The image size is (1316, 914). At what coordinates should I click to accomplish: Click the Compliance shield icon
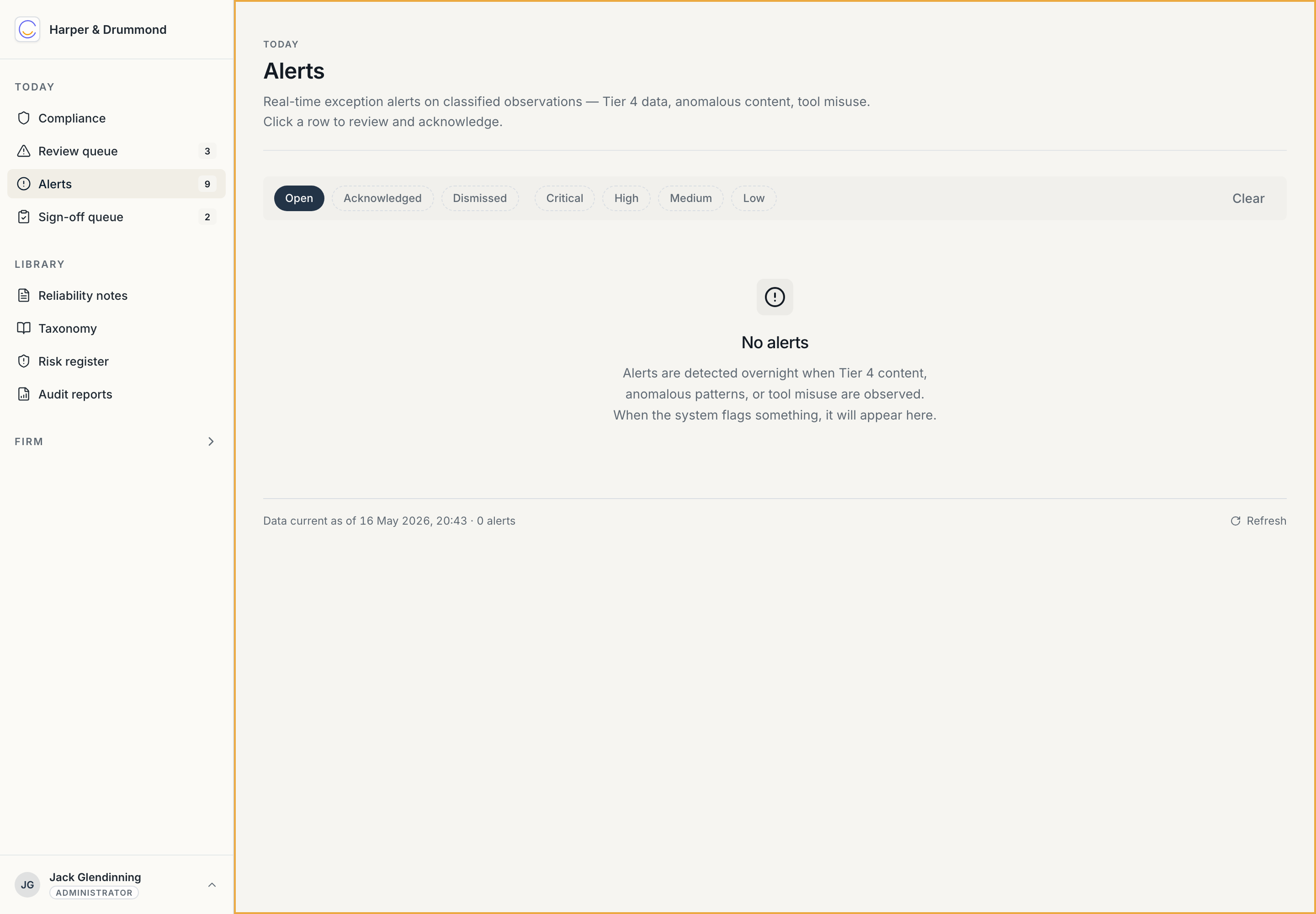click(23, 118)
